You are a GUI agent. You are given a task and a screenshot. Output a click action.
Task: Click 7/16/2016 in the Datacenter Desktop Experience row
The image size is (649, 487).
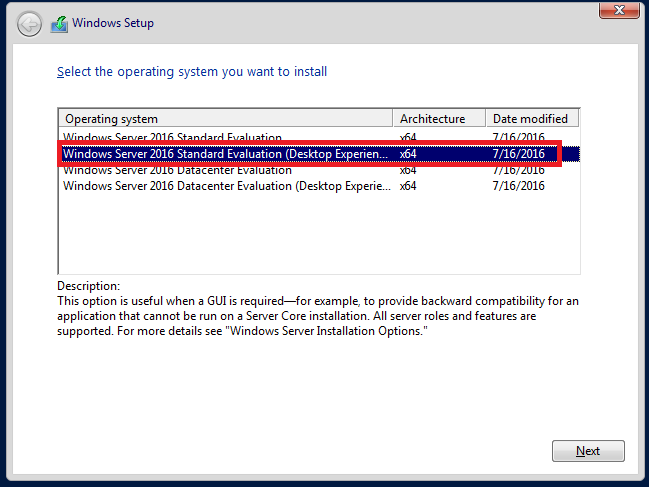518,186
